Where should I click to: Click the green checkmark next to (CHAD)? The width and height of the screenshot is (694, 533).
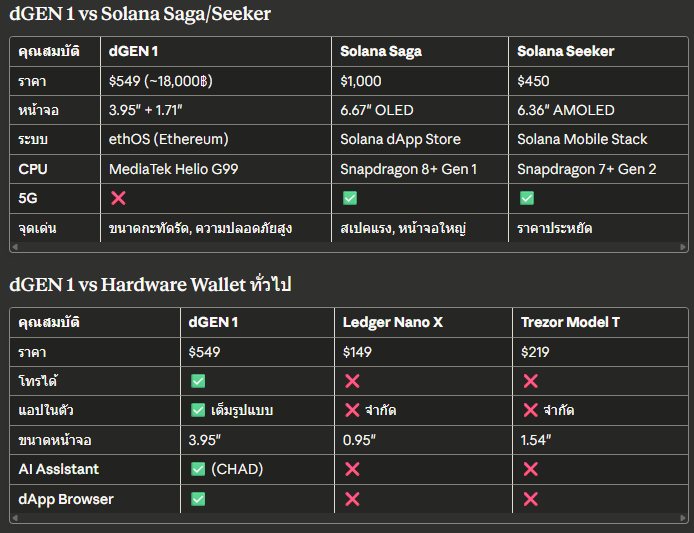[x=198, y=469]
